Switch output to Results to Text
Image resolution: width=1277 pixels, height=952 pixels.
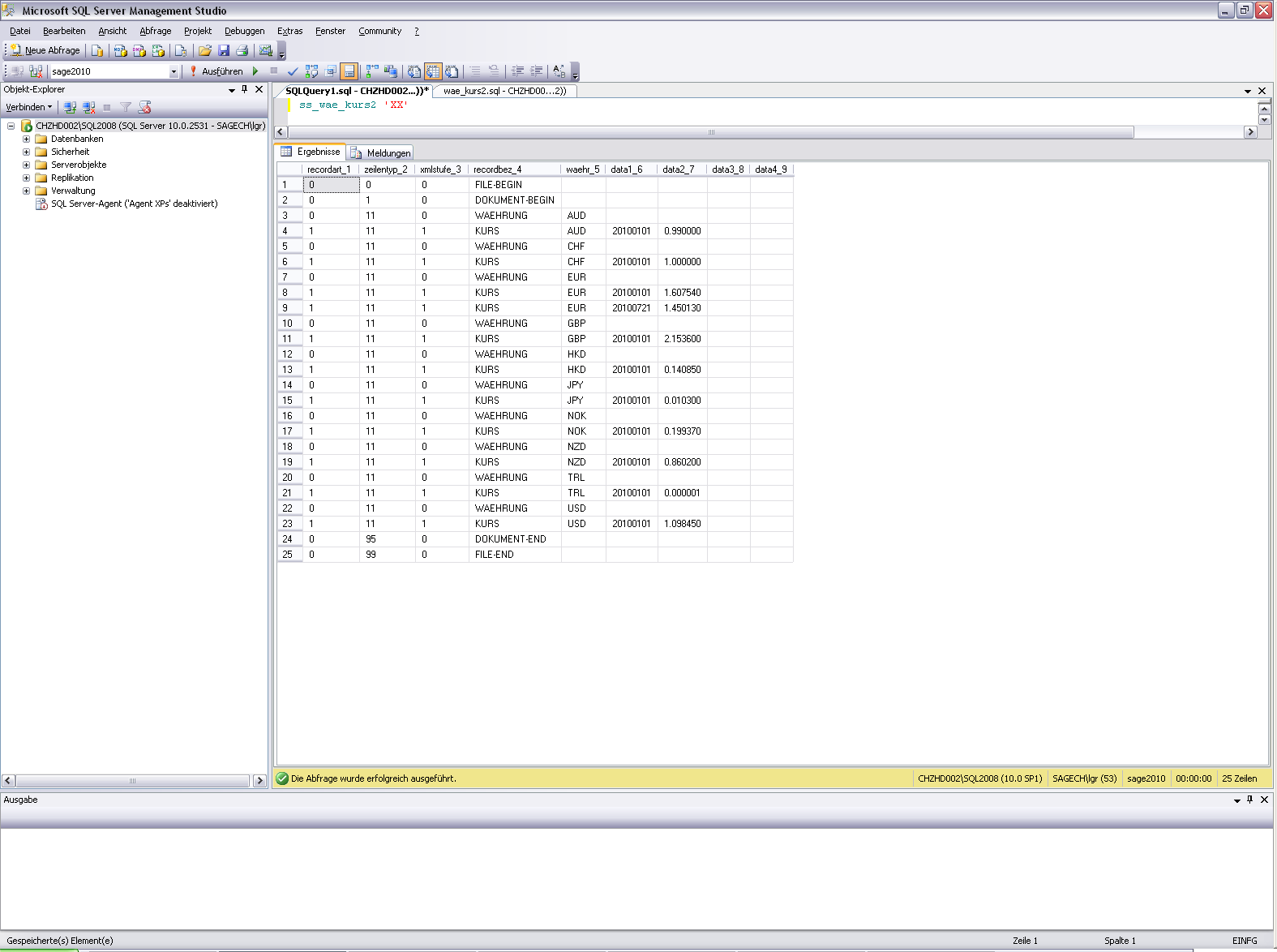(x=414, y=71)
